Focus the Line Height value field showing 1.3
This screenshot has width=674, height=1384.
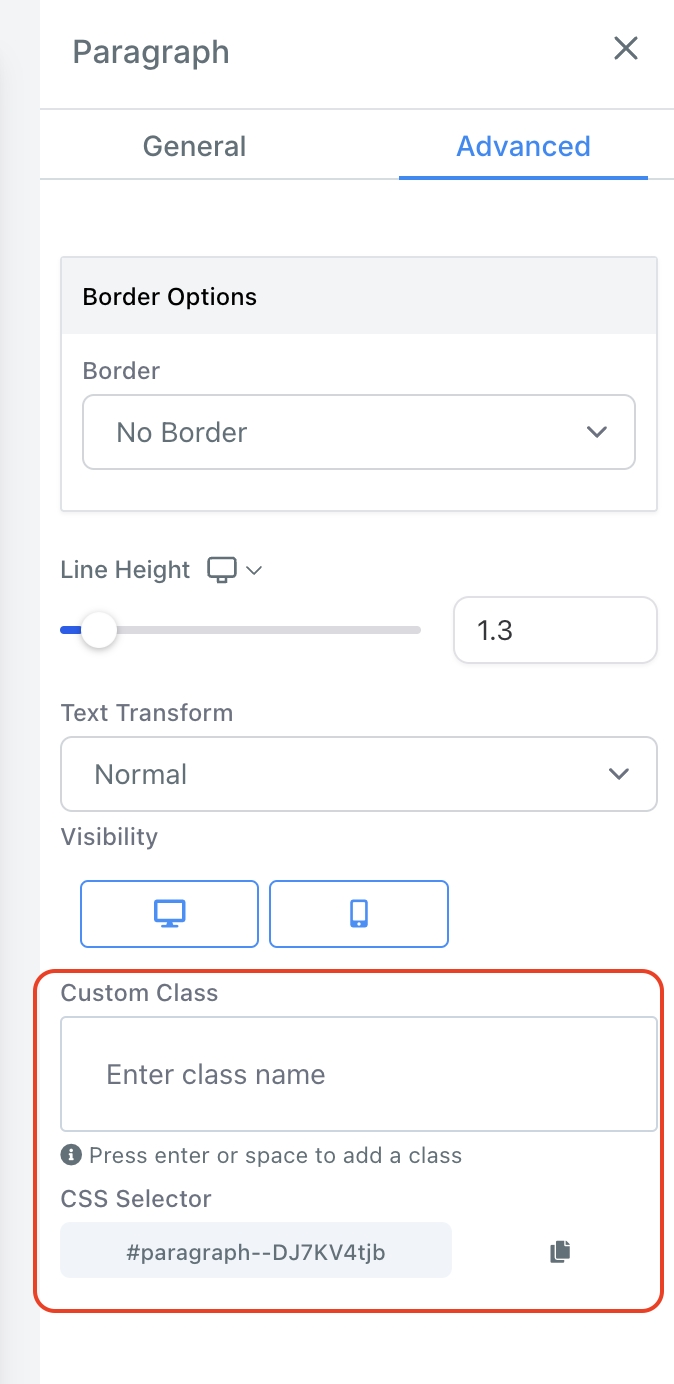point(555,630)
